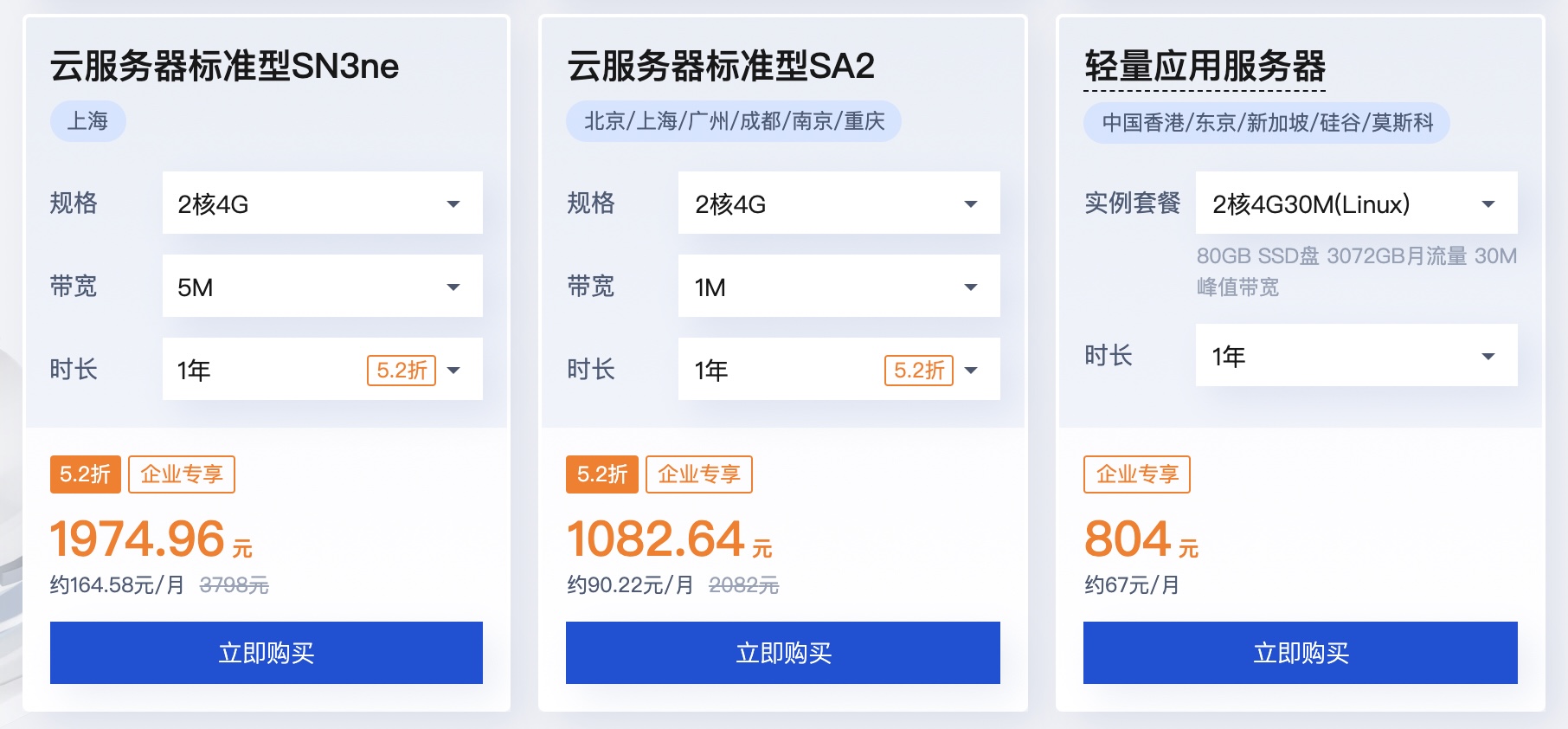The width and height of the screenshot is (1568, 729).
Task: Open the 规格 dropdown for SN3ne server
Action: coord(321,203)
